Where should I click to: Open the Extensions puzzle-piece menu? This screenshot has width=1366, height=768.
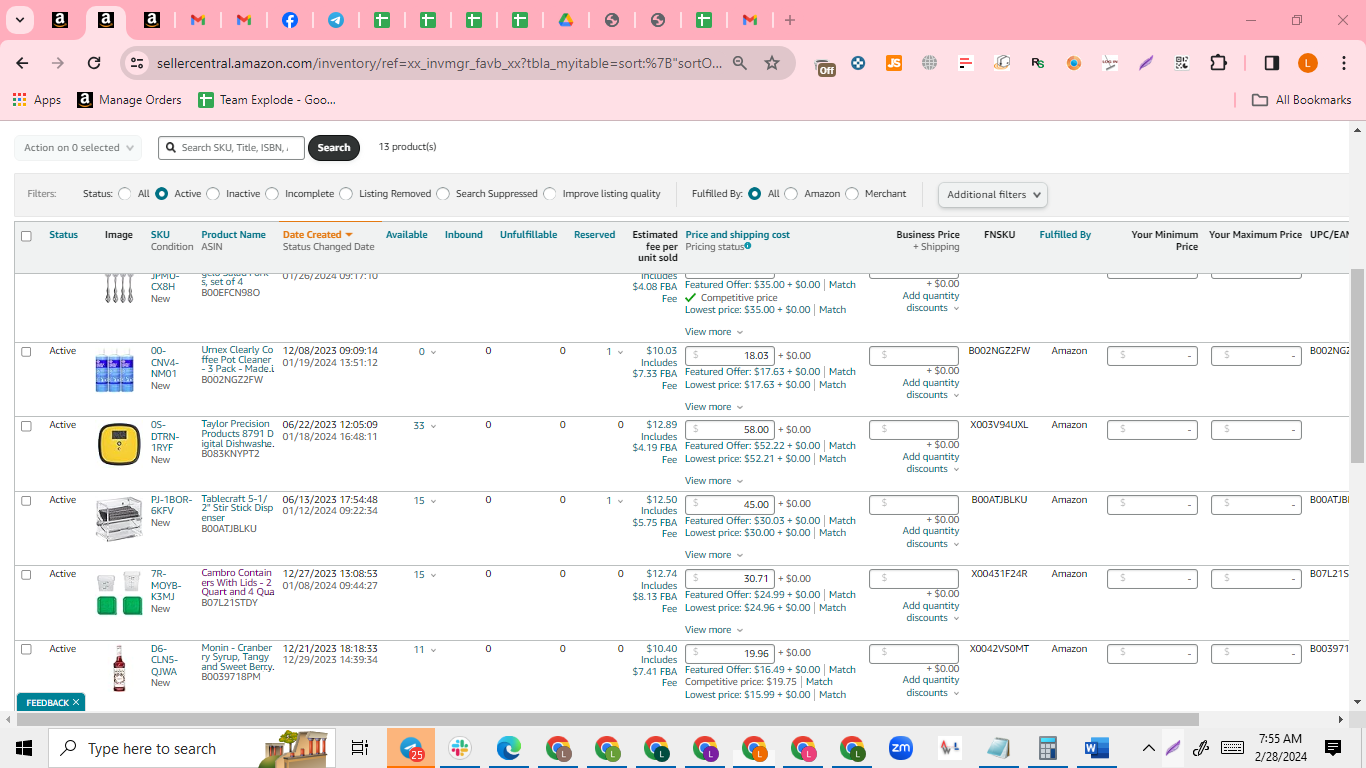pos(1218,63)
